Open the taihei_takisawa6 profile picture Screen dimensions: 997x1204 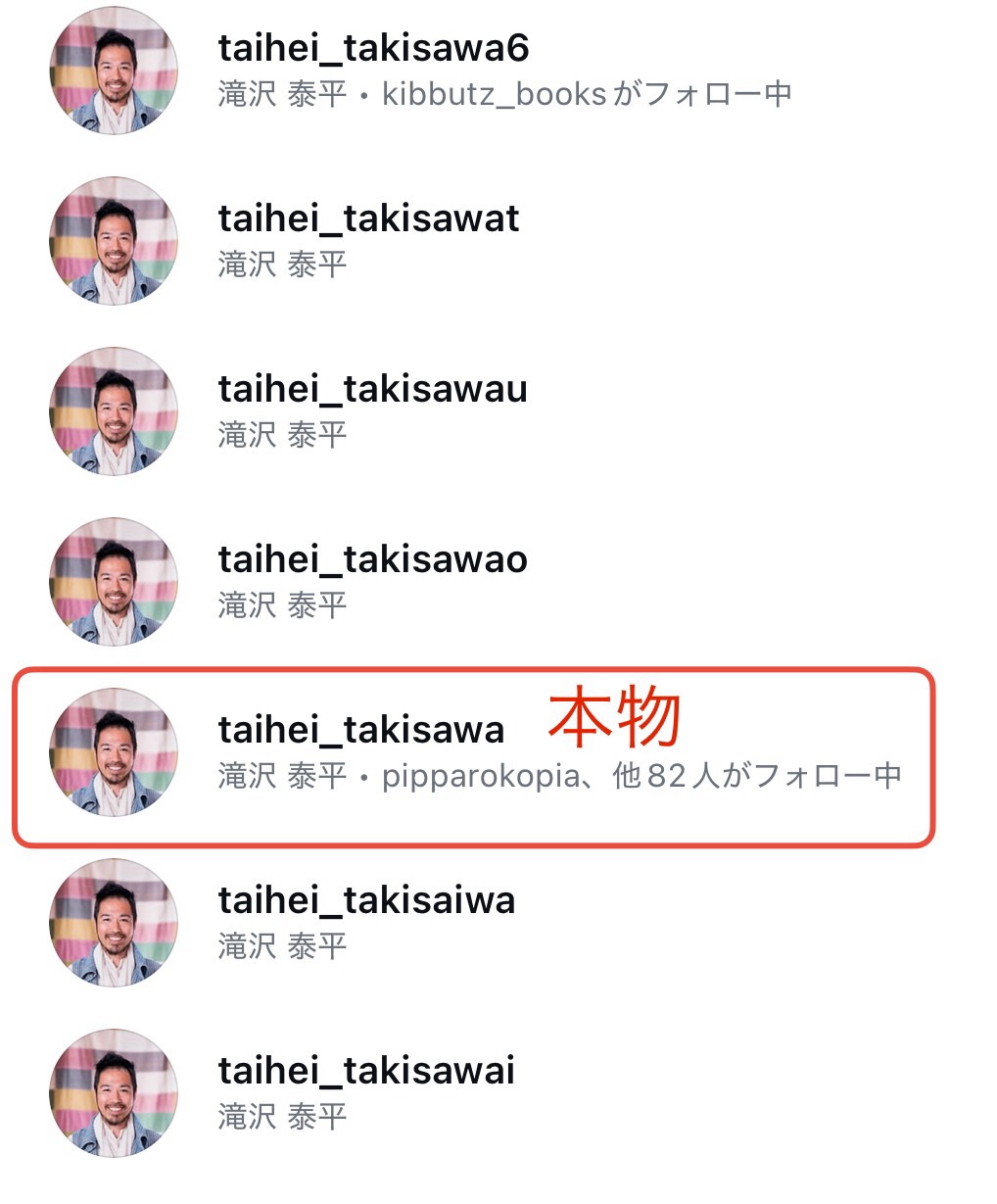[114, 71]
